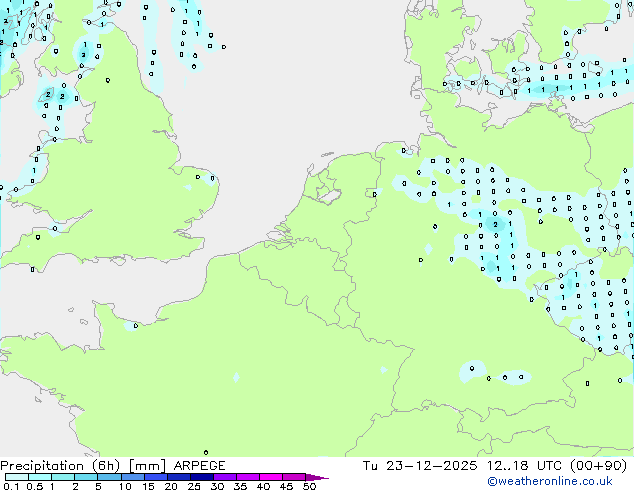The width and height of the screenshot is (634, 490).
Task: Click the '[mm]' unit label
Action: [x=147, y=466]
